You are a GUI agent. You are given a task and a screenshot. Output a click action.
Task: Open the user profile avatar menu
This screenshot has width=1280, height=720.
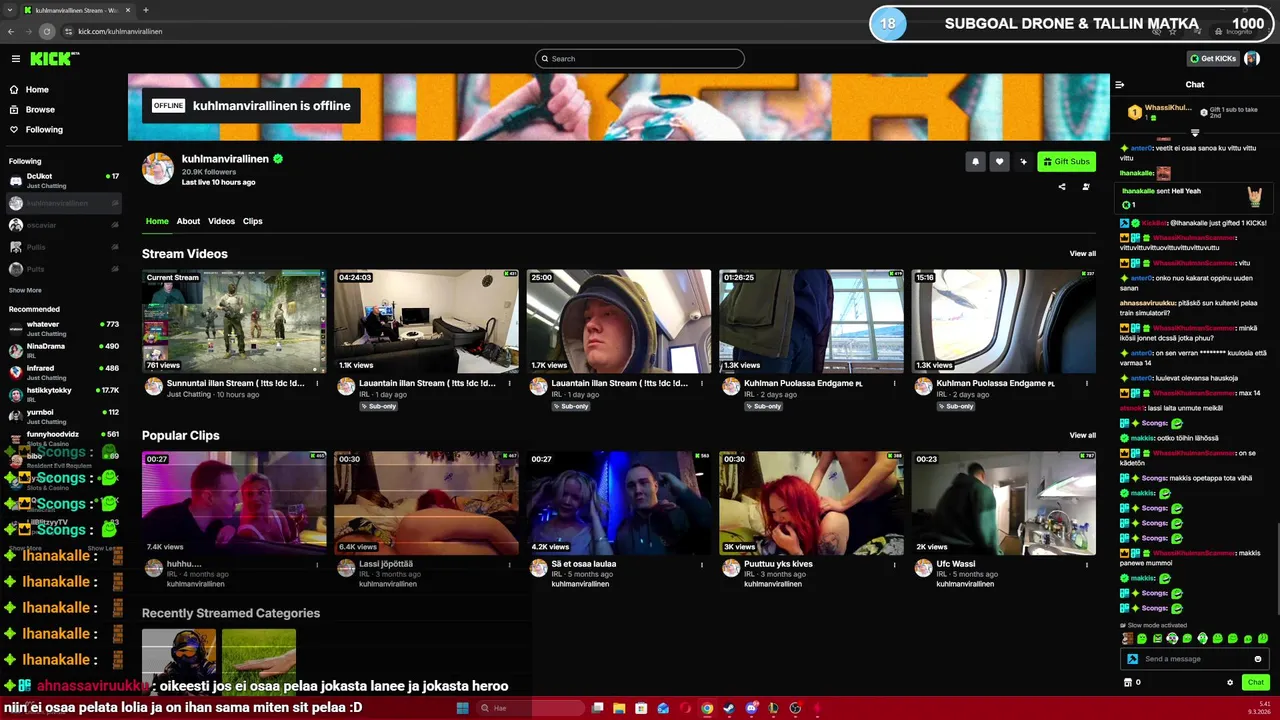pyautogui.click(x=1252, y=58)
